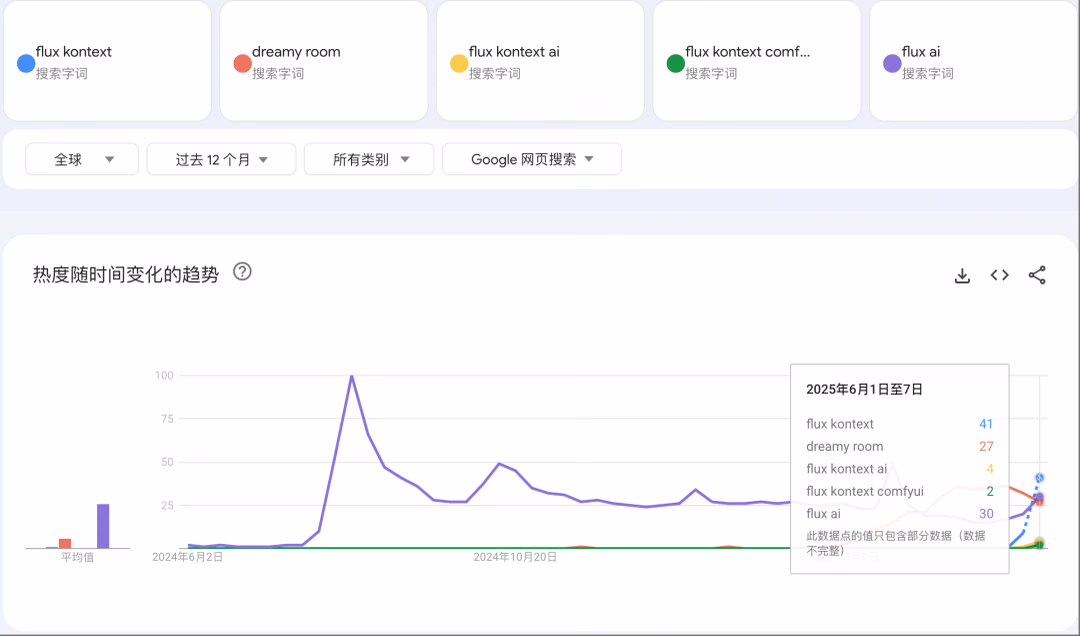Screen dimensions: 1080x636
Task: Click flux ai value 30 in tooltip
Action: (x=986, y=513)
